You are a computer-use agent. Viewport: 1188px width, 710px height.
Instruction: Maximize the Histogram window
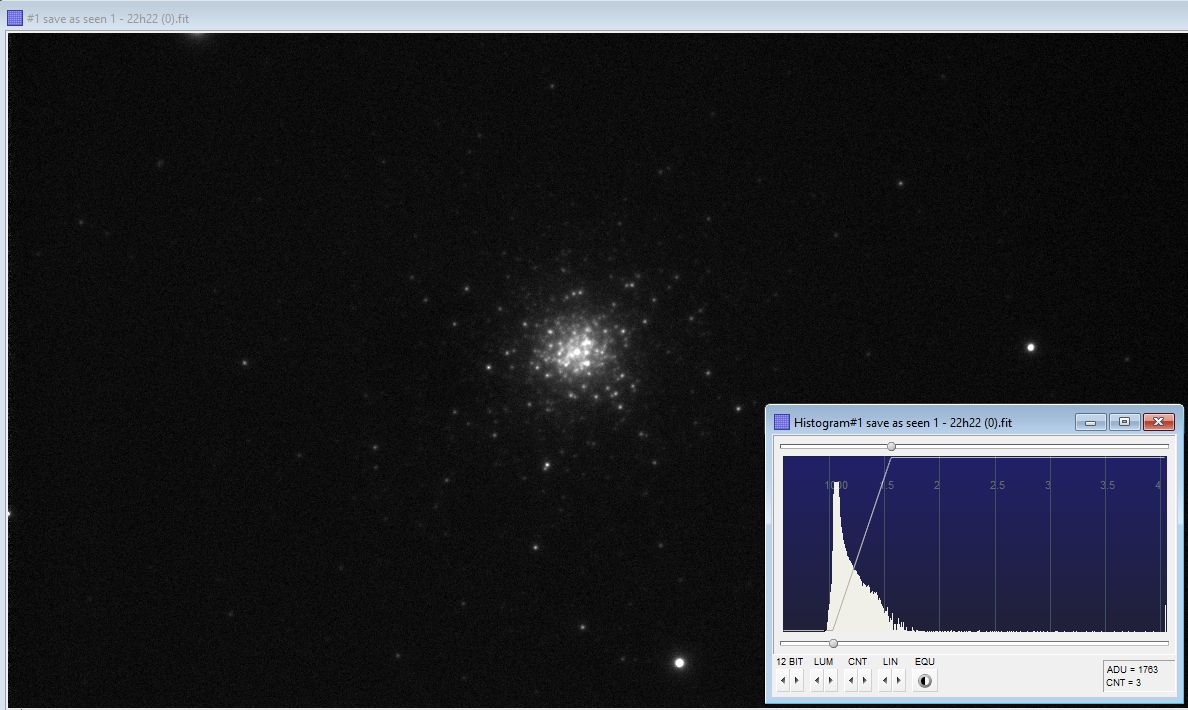(1124, 422)
